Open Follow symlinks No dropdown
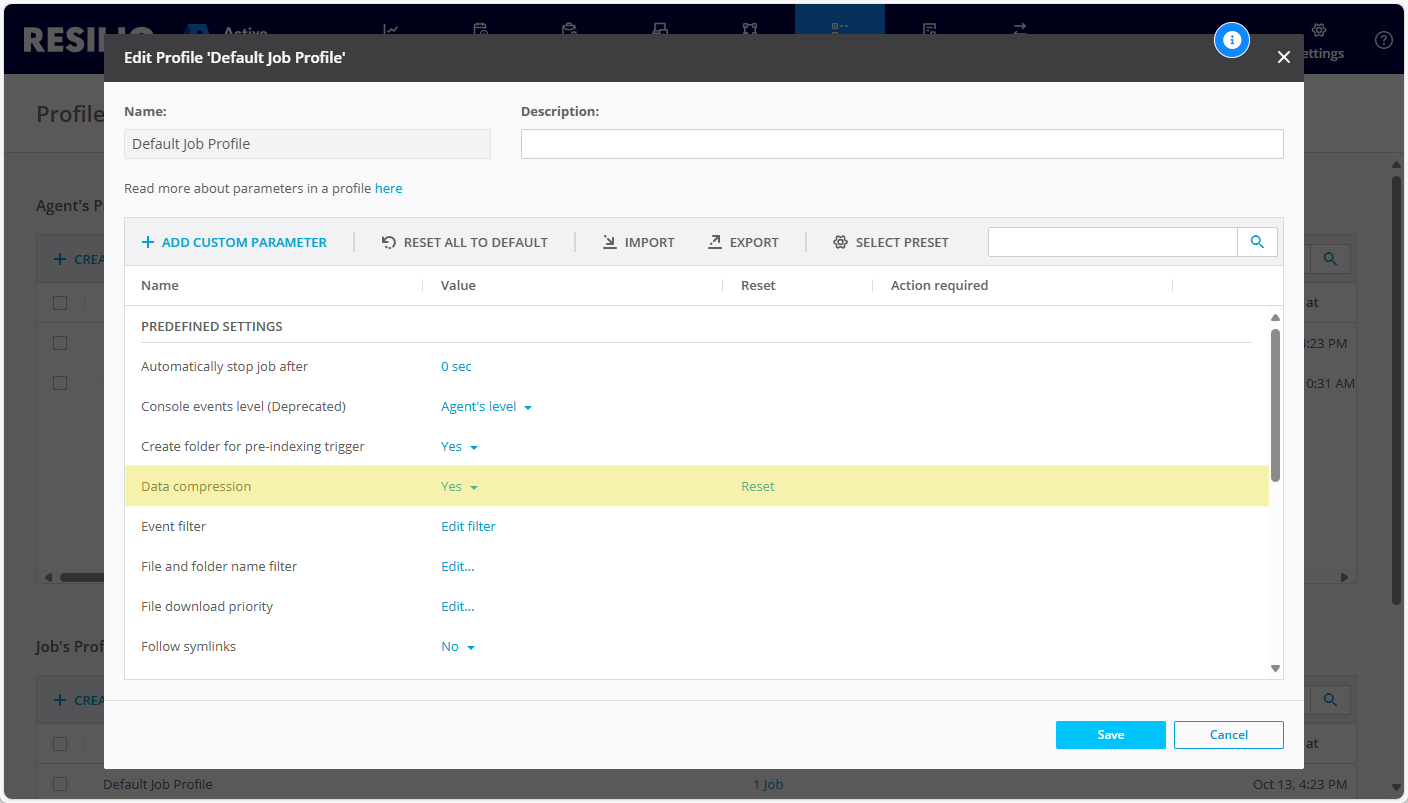Viewport: 1408px width, 803px height. point(457,647)
